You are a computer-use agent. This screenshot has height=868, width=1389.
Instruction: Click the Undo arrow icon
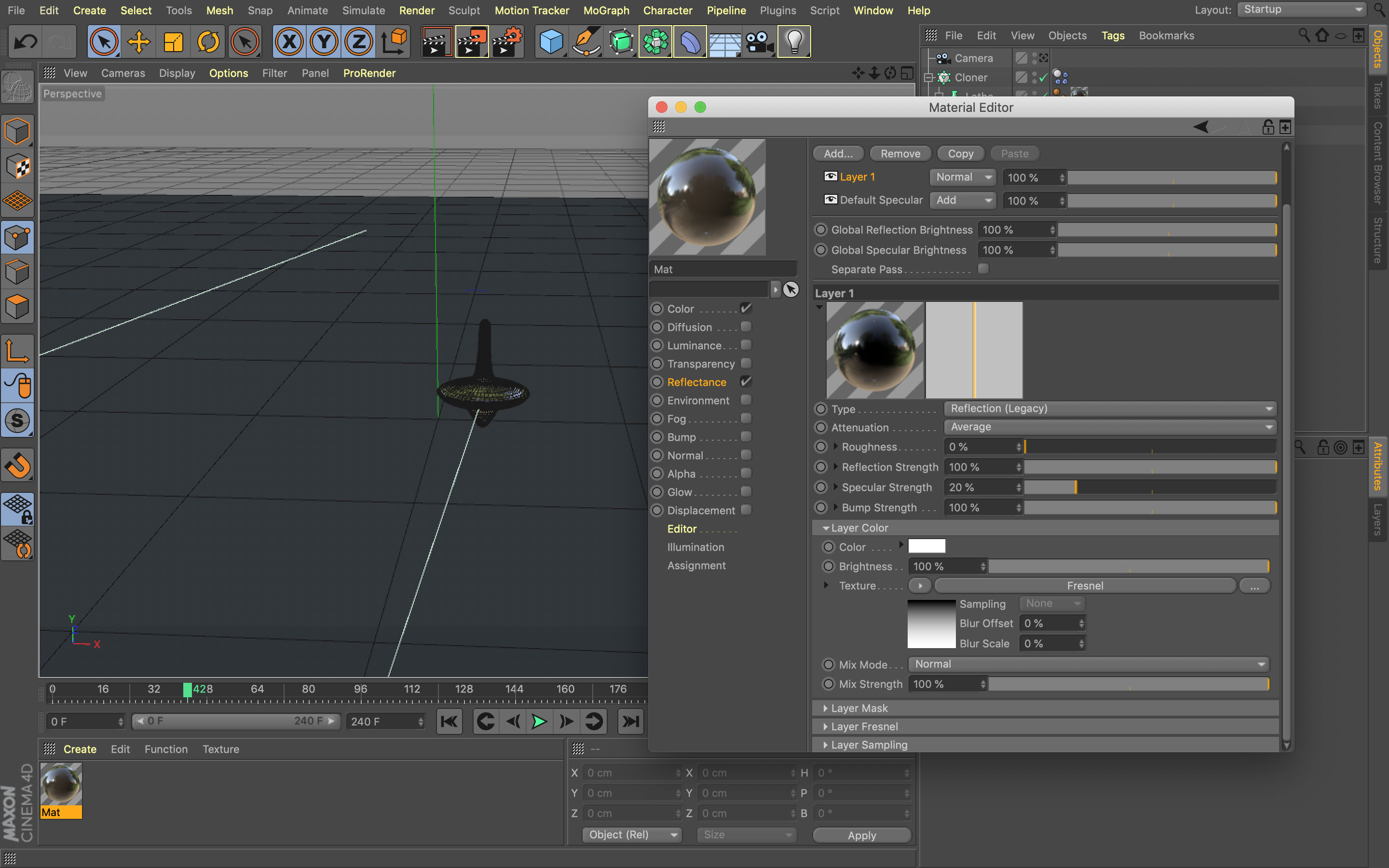[x=25, y=42]
